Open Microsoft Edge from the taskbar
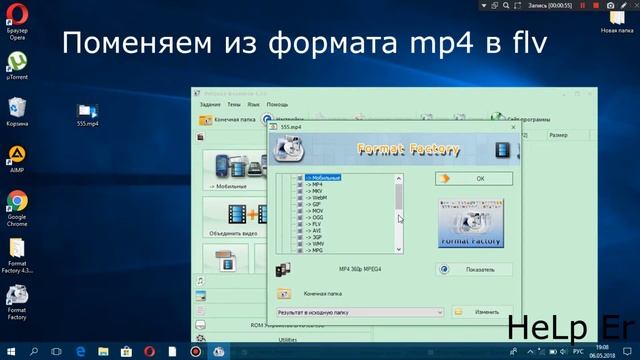The width and height of the screenshot is (640, 360). [x=80, y=351]
